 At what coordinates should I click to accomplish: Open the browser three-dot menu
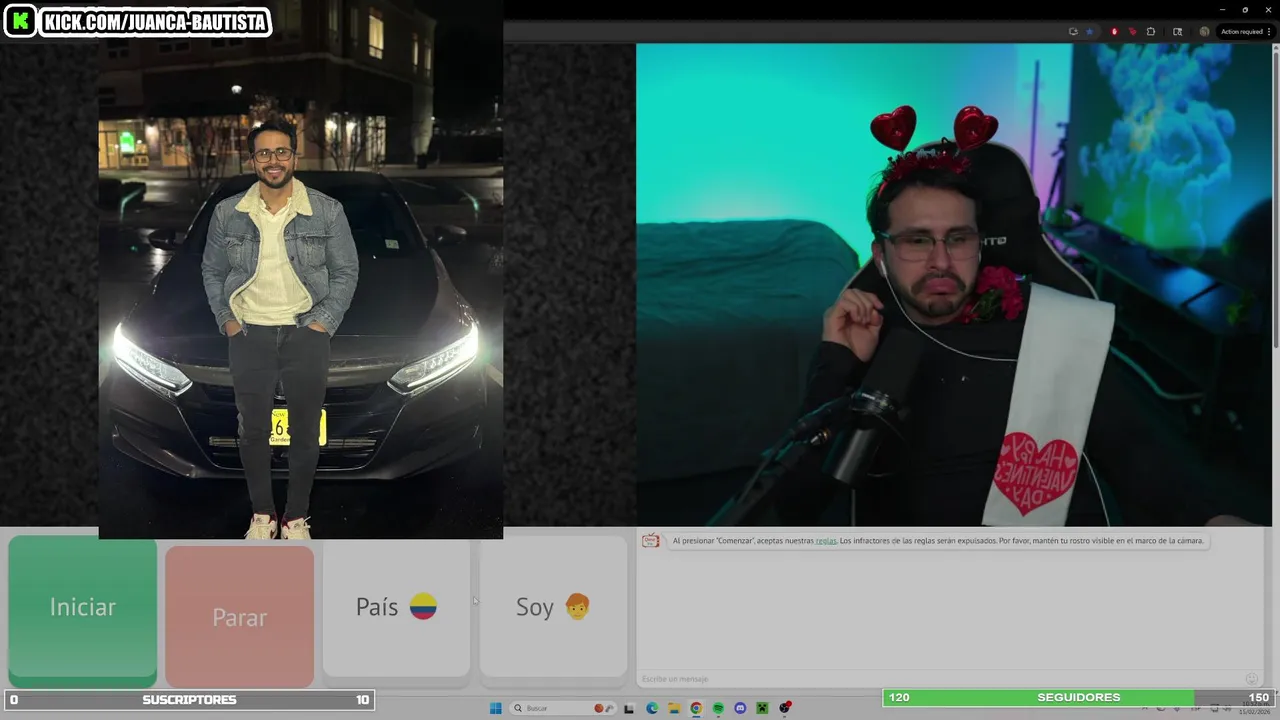click(1269, 31)
